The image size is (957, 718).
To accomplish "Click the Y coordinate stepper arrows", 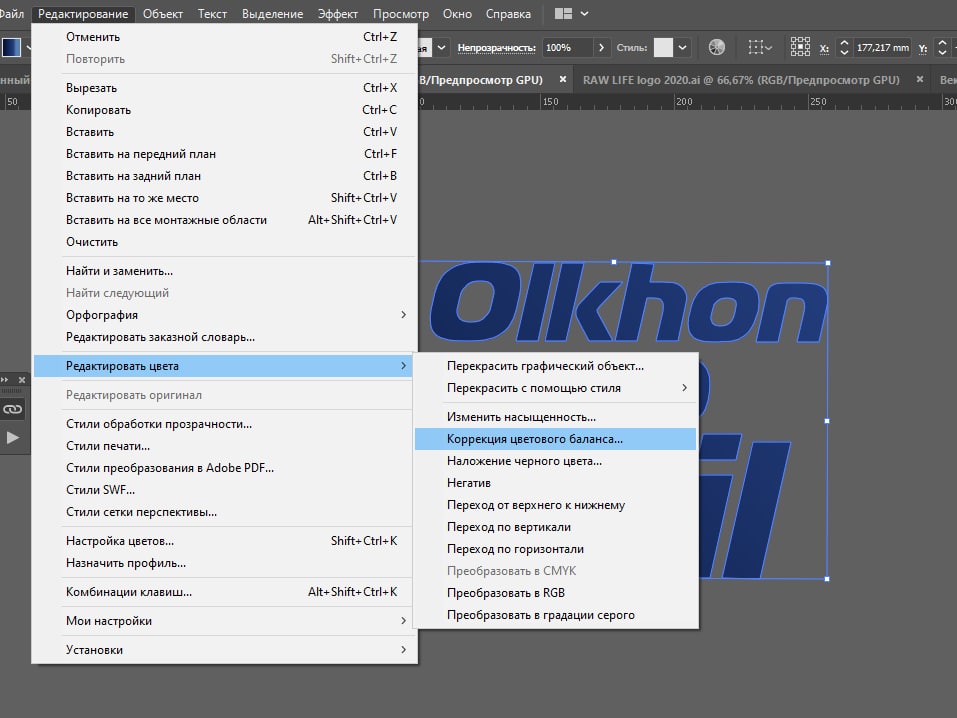I will [x=942, y=48].
